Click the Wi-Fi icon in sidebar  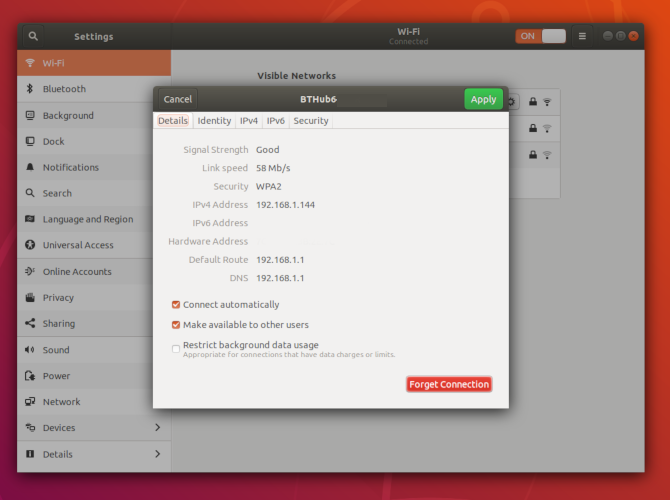coord(30,63)
